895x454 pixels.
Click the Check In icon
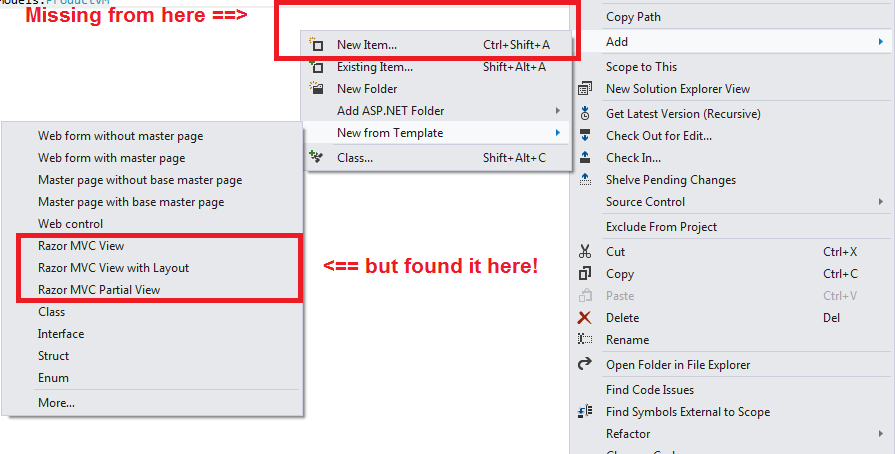(585, 157)
